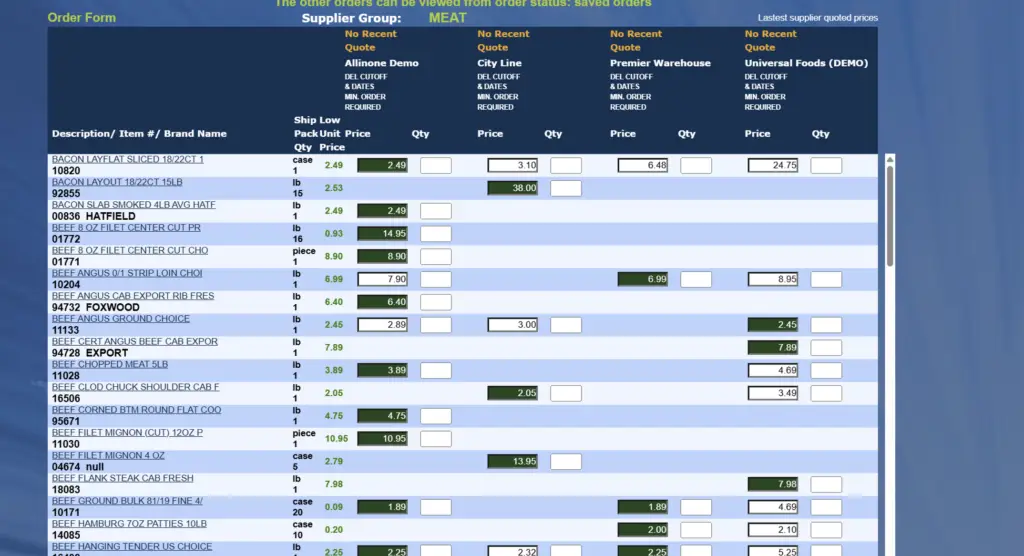Screen dimensions: 1024x556
Task: Click the vertical scrollbar thumb of the order table
Action: 890,215
